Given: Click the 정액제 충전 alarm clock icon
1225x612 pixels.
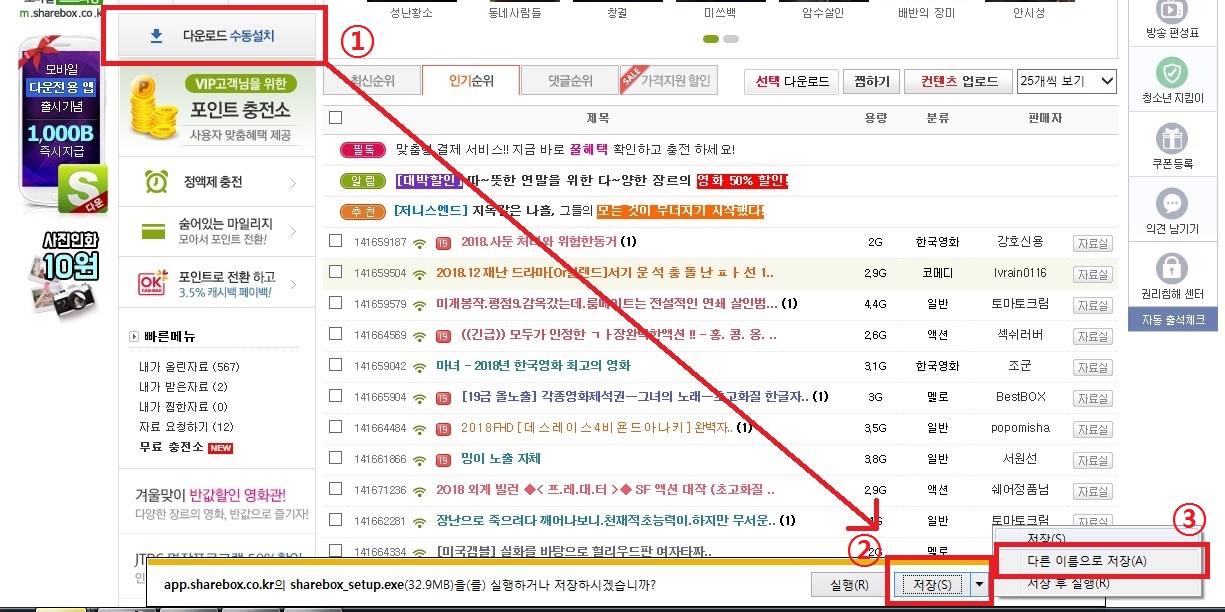Looking at the screenshot, I should 156,183.
